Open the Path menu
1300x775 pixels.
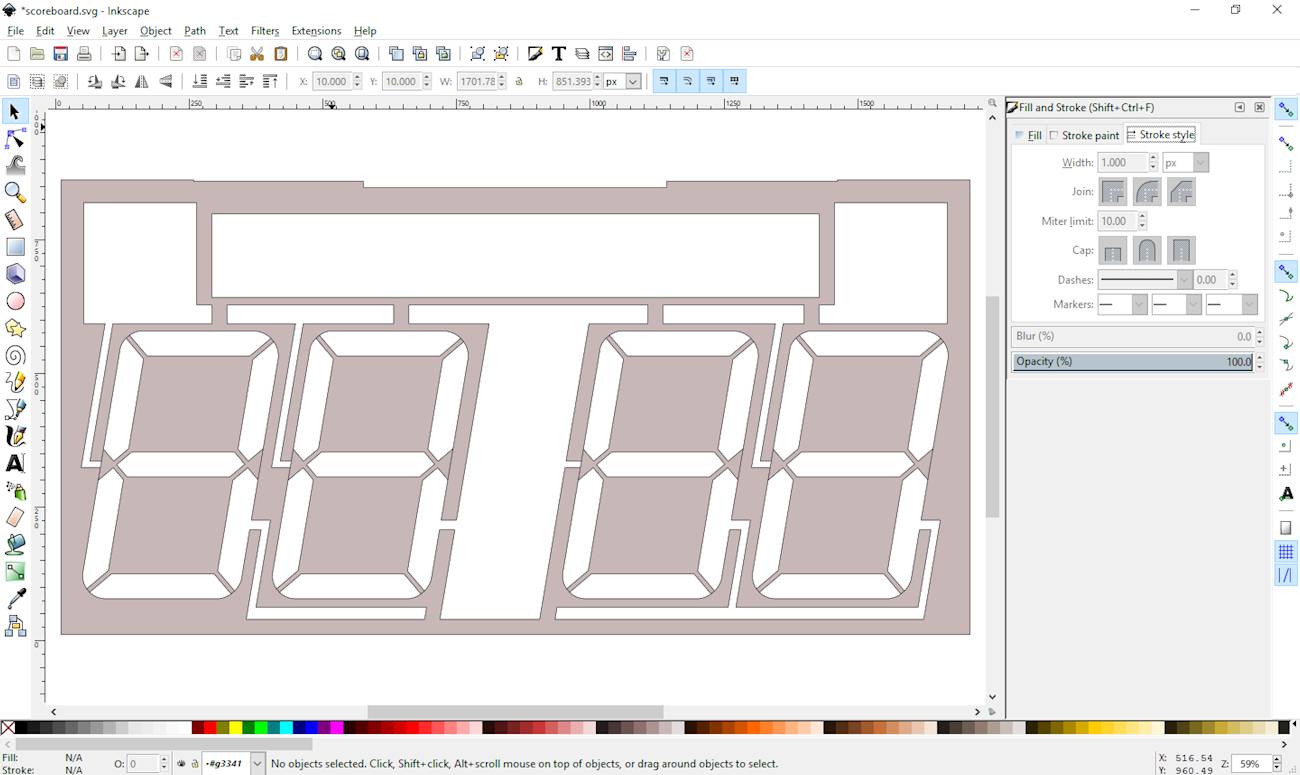(195, 31)
